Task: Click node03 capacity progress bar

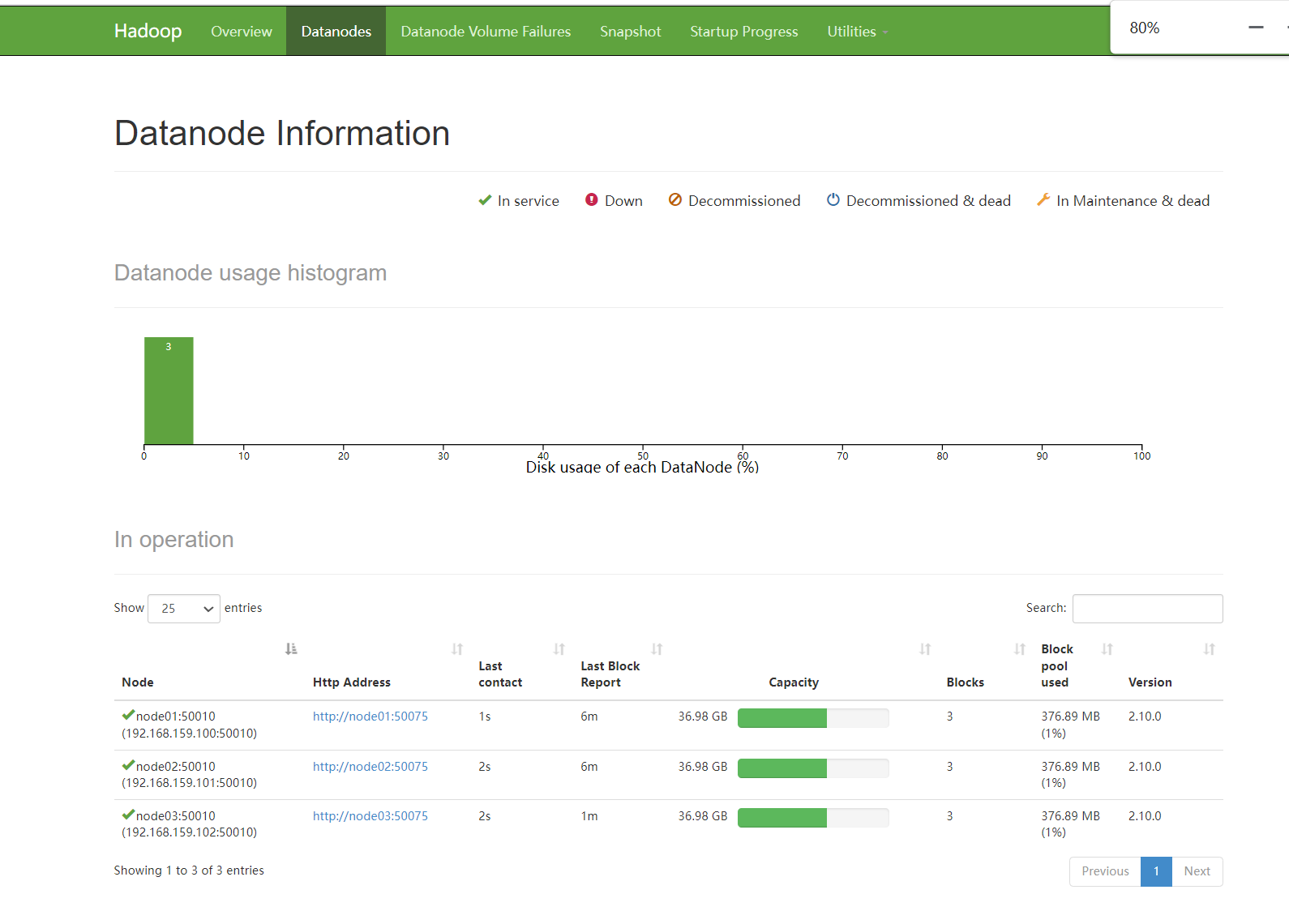Action: pos(813,818)
